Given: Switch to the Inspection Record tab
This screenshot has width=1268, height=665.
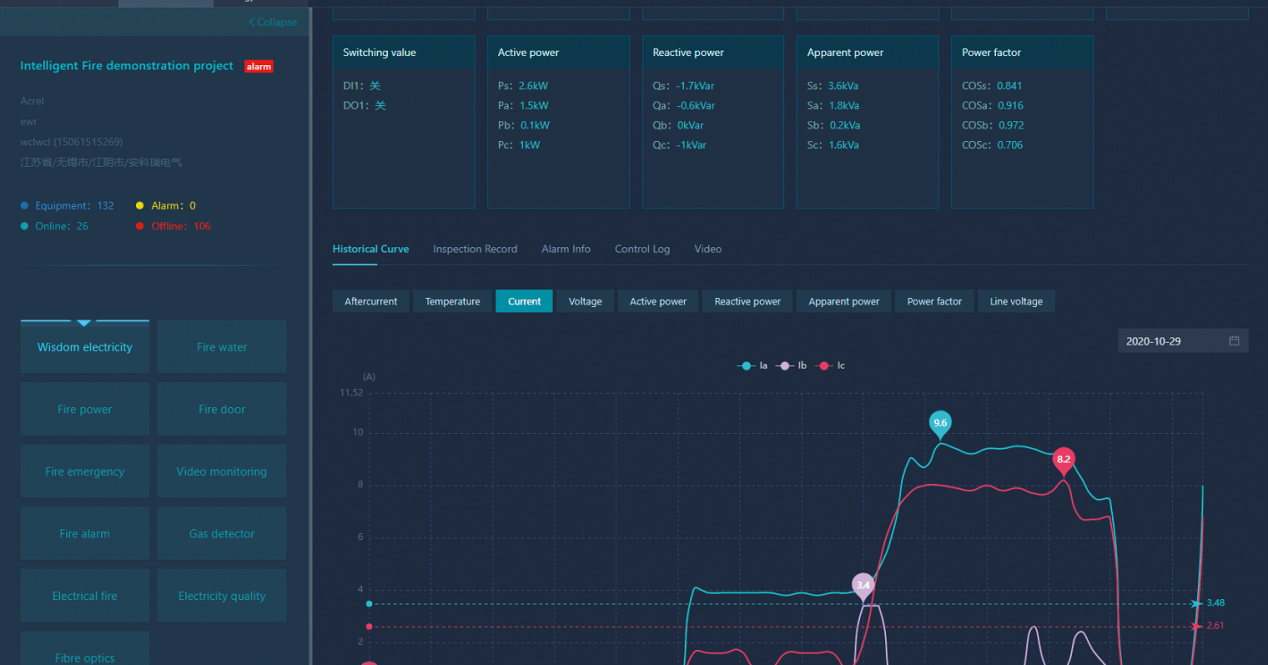Looking at the screenshot, I should click(x=475, y=249).
